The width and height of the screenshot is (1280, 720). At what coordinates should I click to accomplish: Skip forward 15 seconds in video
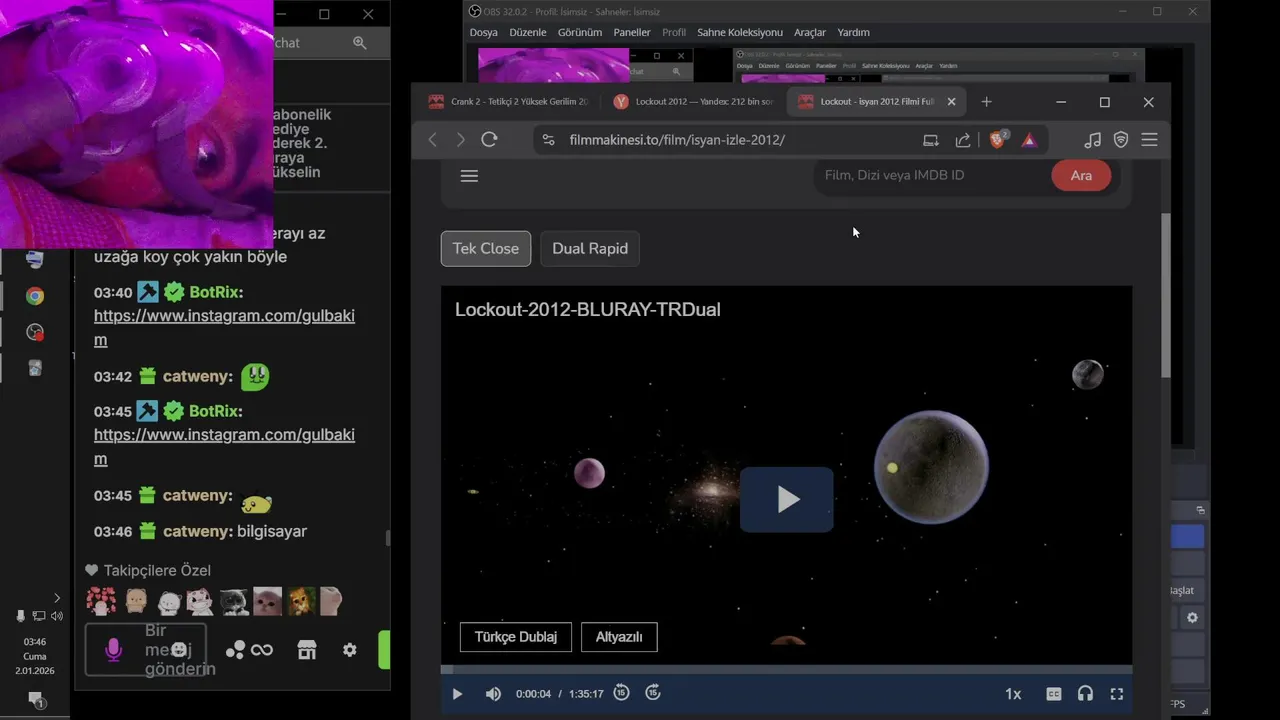coord(653,692)
